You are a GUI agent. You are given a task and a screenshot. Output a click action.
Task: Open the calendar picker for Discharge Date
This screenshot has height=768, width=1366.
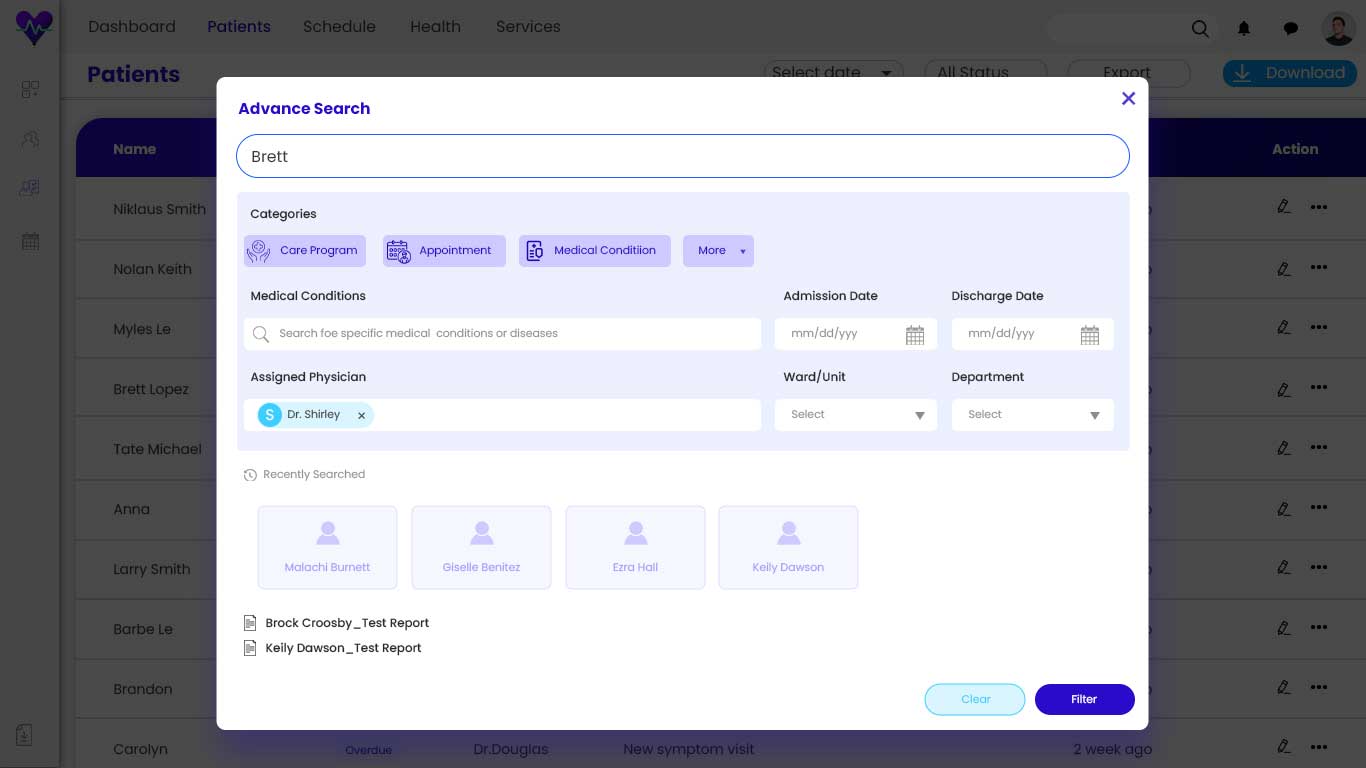1090,334
